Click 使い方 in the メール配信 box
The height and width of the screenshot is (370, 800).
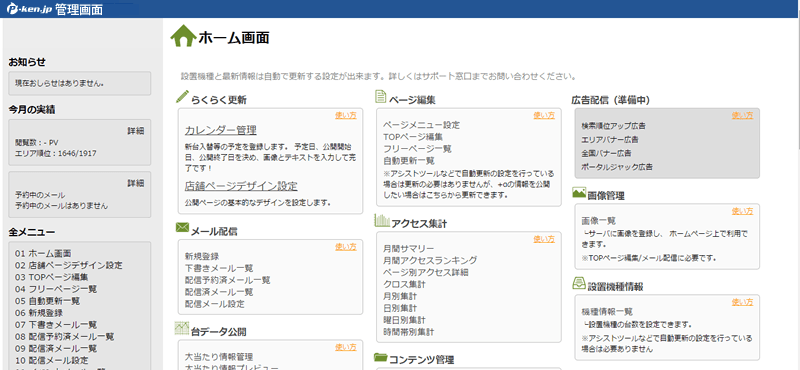[x=345, y=246]
